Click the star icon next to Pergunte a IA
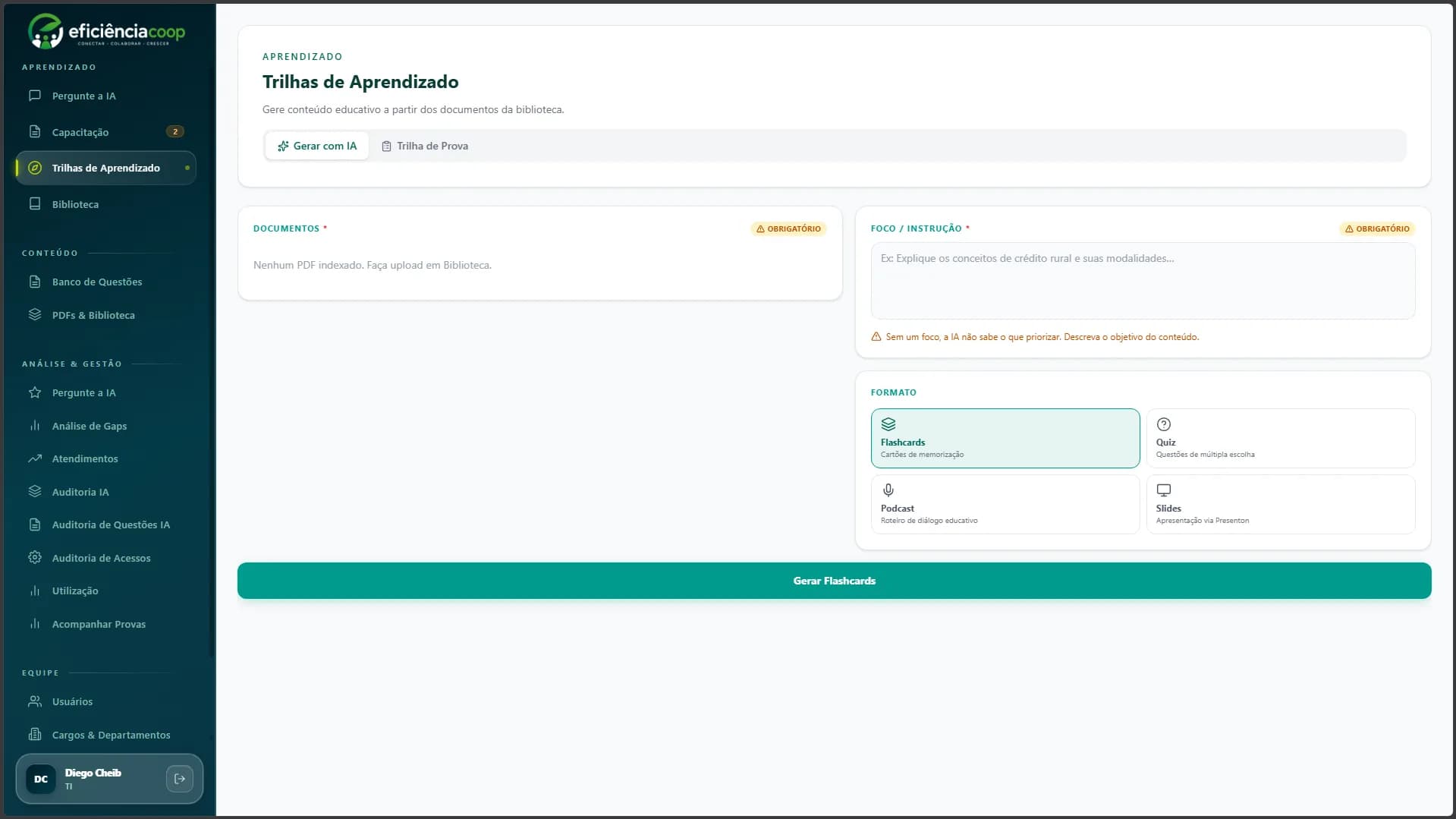1456x819 pixels. click(x=35, y=392)
